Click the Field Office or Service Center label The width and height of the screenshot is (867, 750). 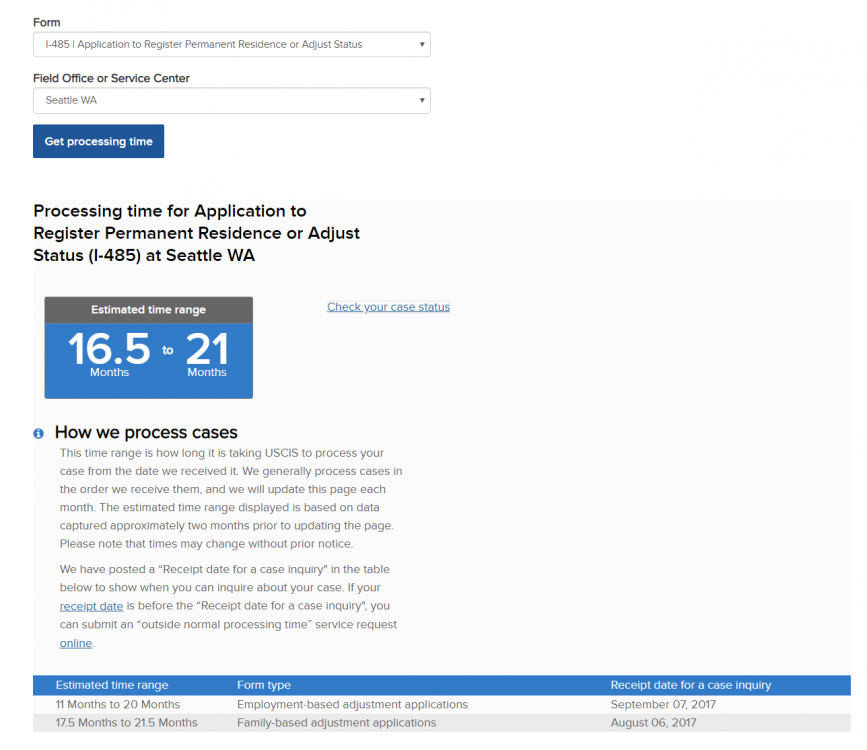[x=111, y=78]
